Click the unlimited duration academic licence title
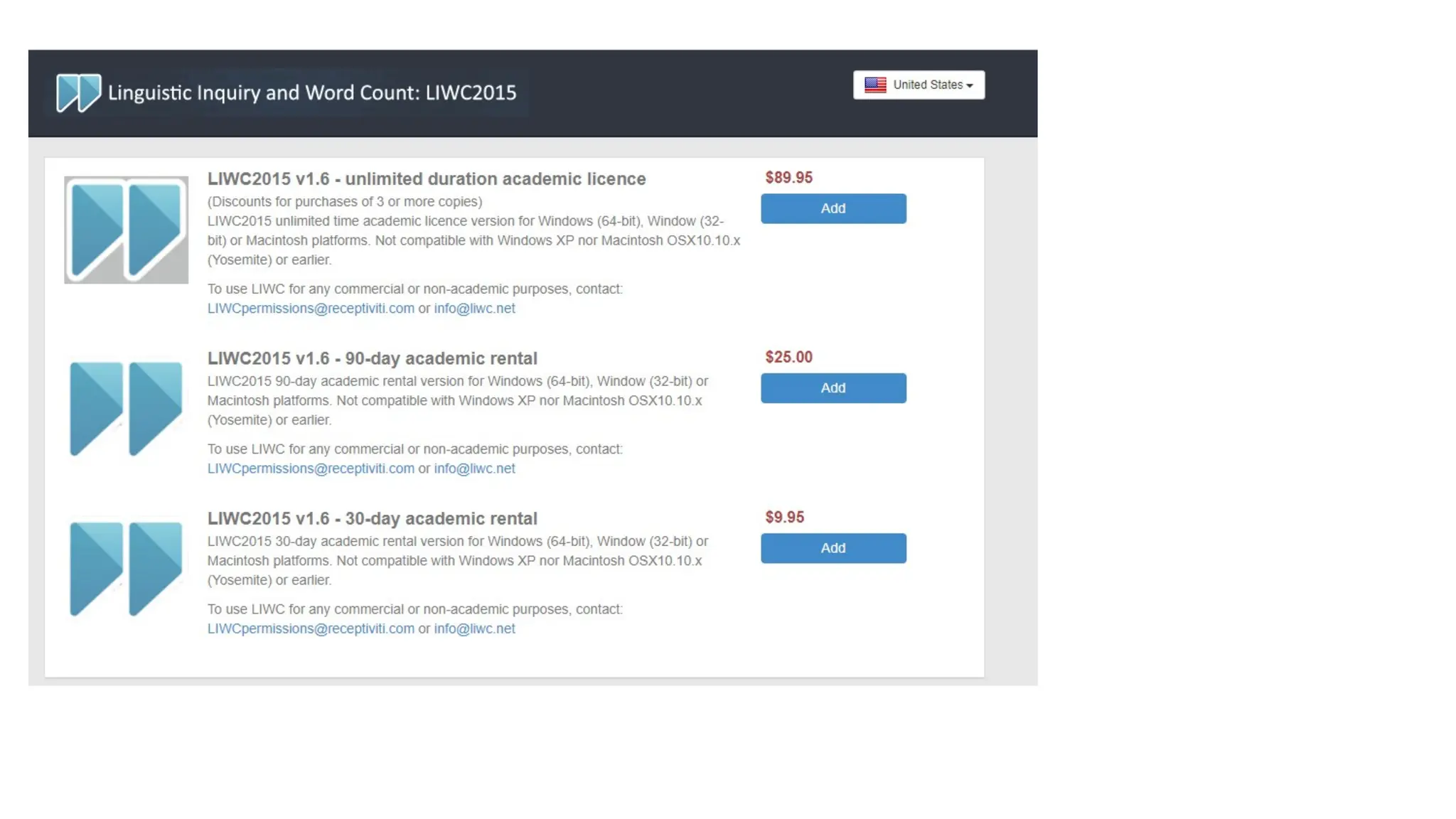1456x819 pixels. [426, 179]
